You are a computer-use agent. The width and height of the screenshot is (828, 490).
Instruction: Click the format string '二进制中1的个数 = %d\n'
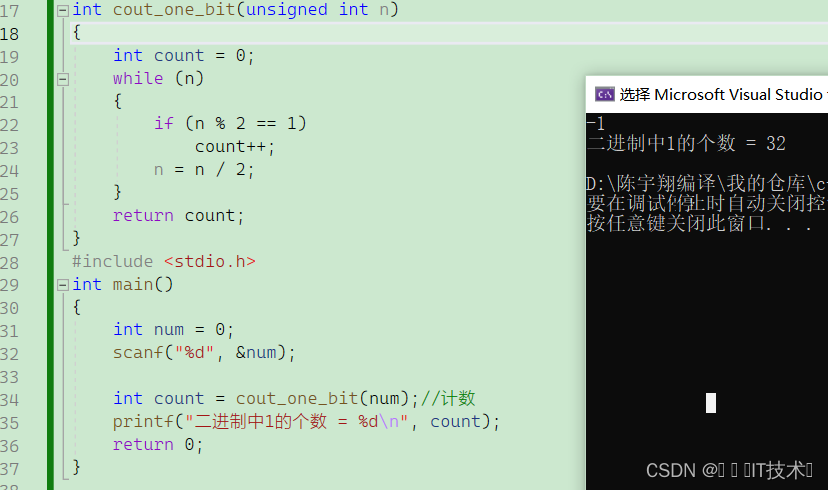[x=296, y=422]
